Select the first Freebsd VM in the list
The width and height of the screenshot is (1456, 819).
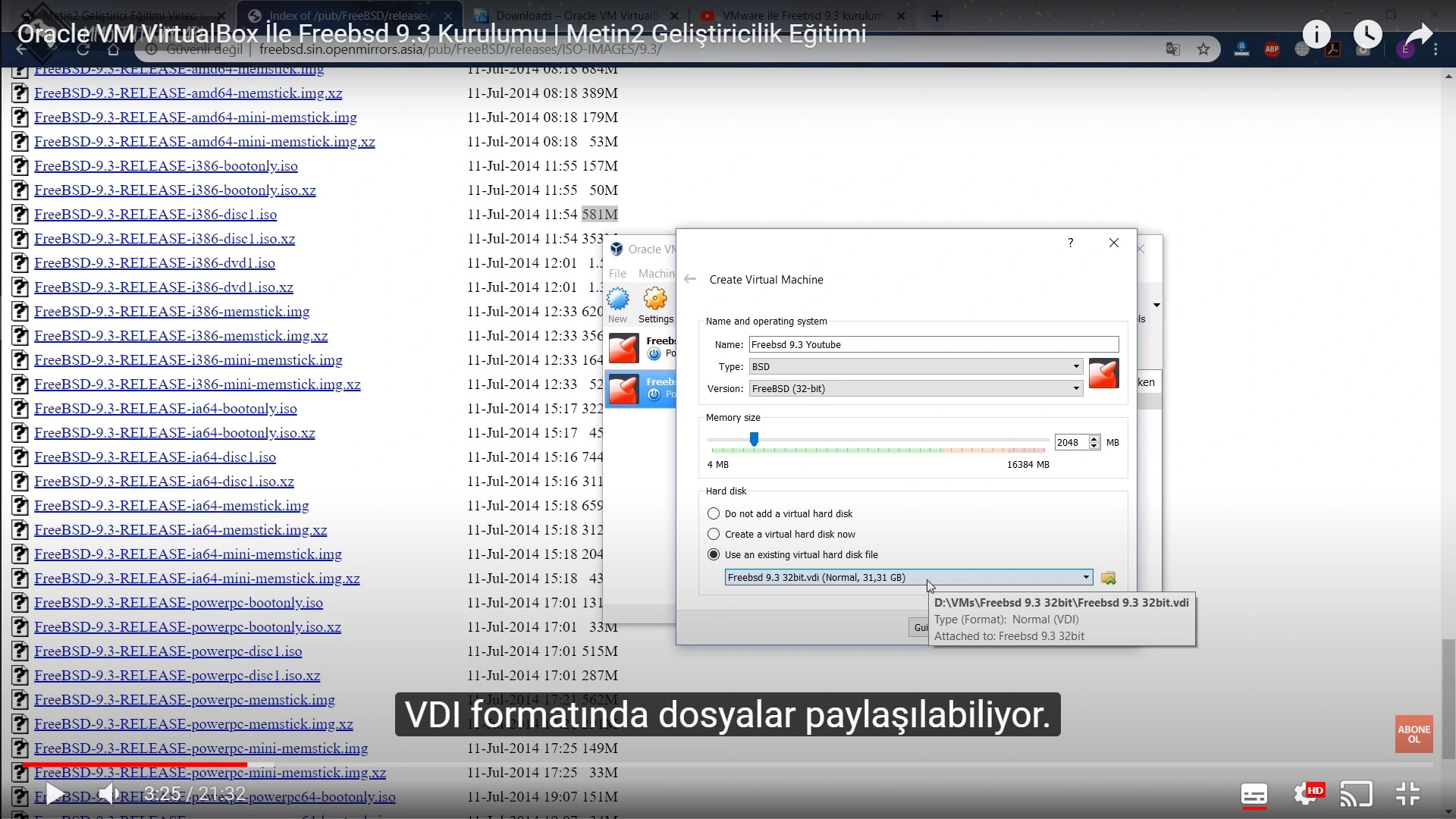point(641,348)
